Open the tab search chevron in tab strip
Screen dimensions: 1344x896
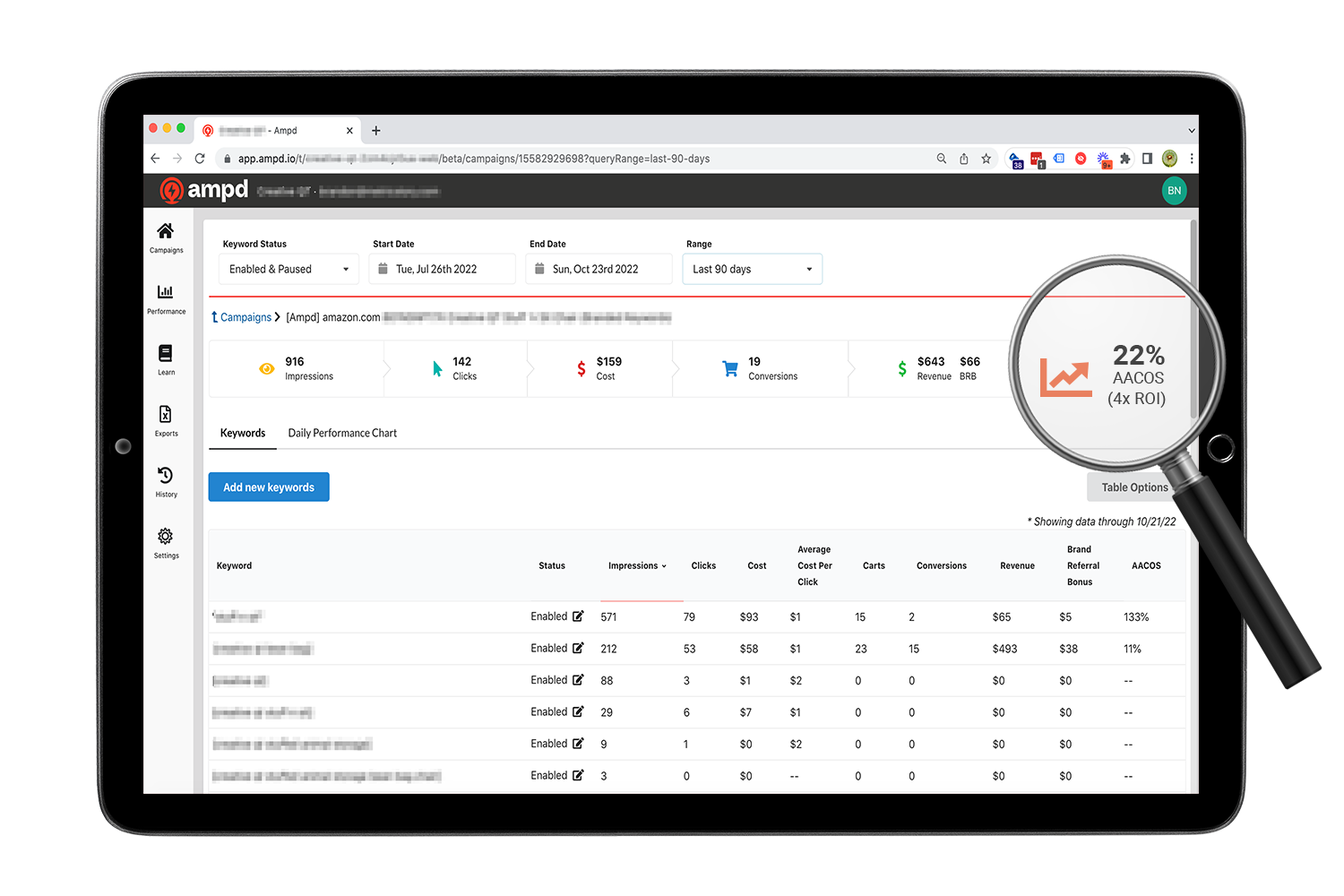(x=1191, y=131)
